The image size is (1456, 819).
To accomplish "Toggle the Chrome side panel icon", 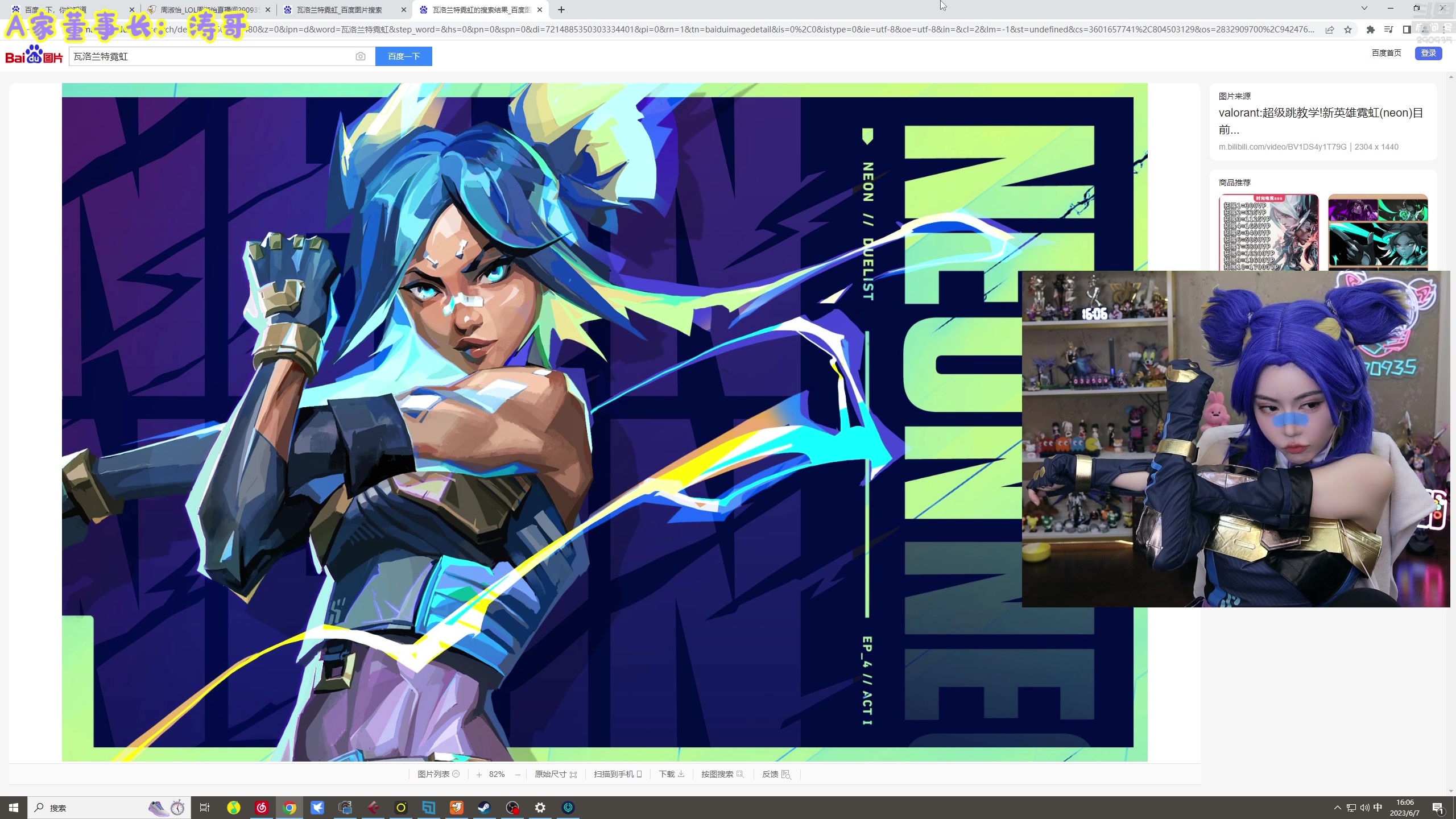I will (x=1407, y=30).
